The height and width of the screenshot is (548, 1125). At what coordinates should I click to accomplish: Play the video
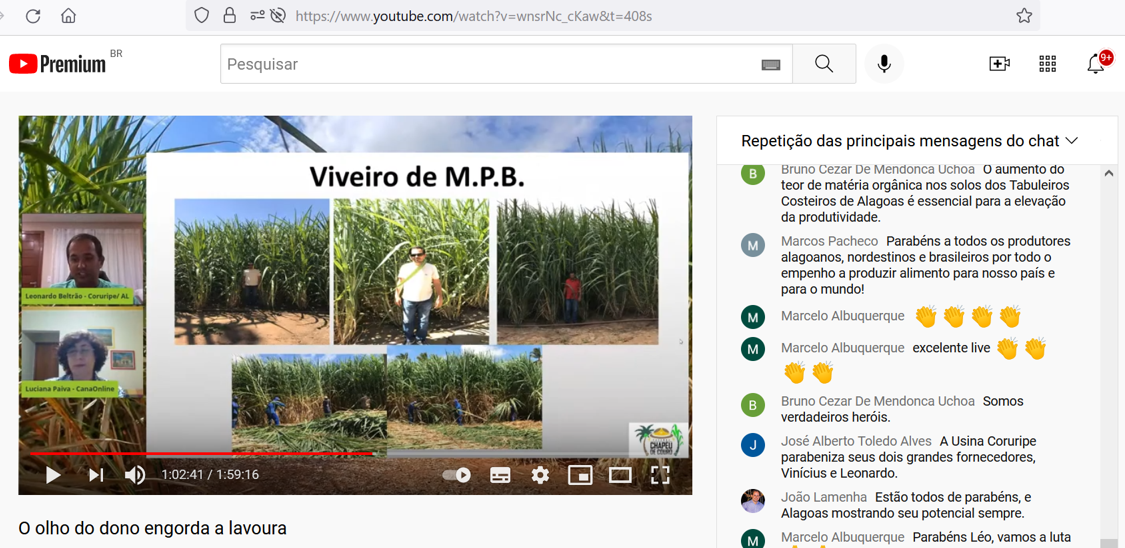[53, 475]
